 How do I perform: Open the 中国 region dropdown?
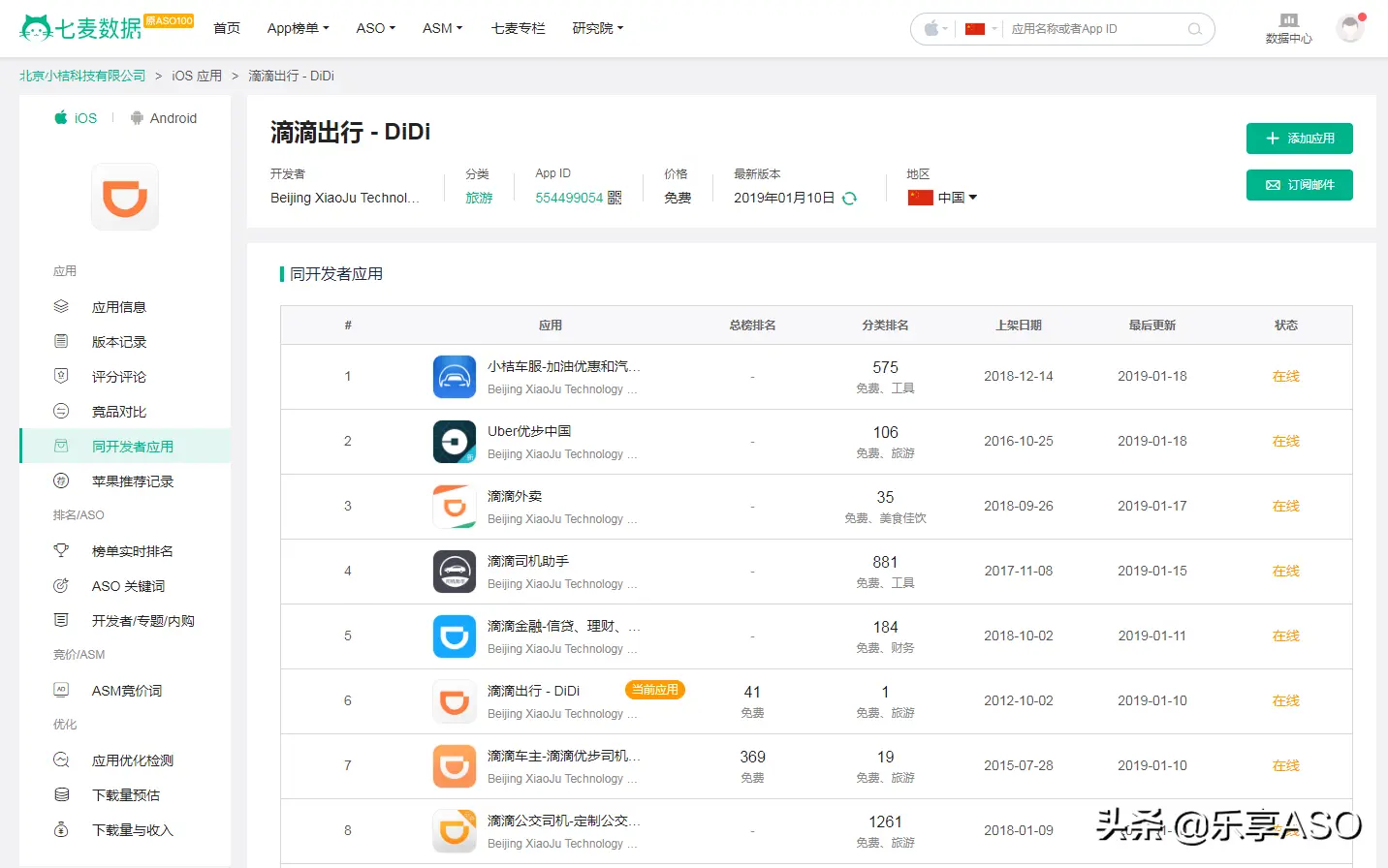click(x=943, y=198)
